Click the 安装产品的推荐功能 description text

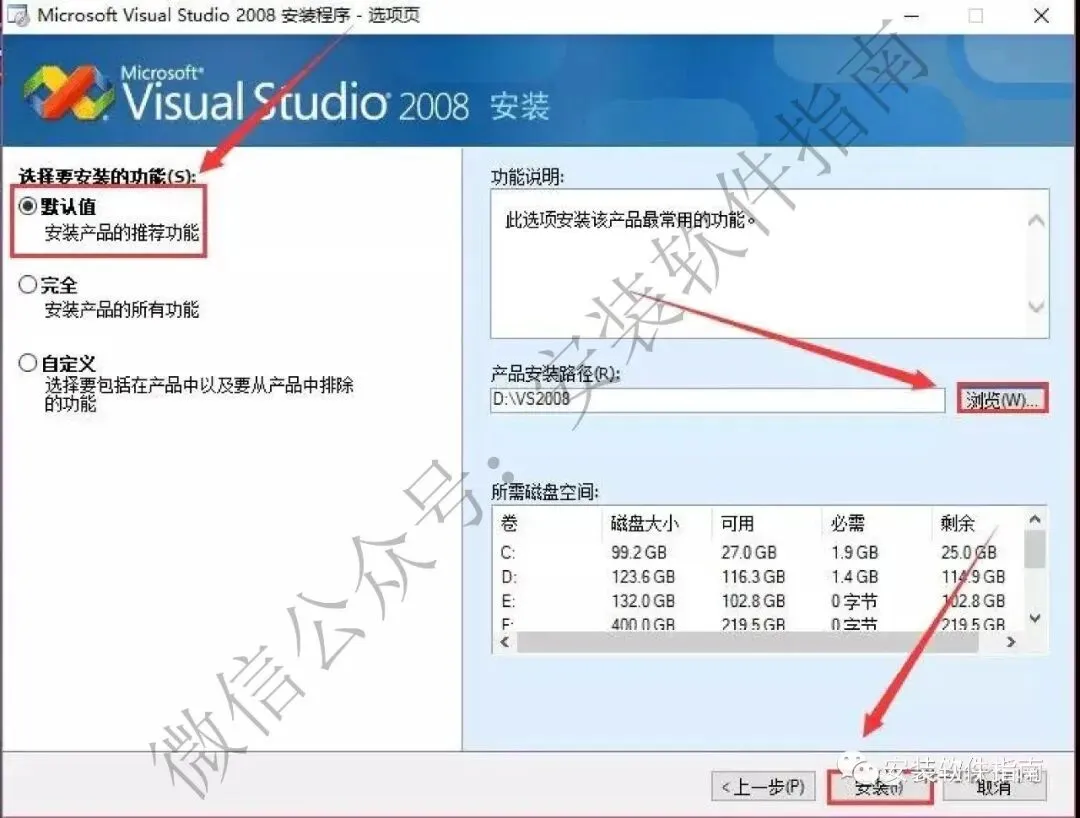pos(122,233)
